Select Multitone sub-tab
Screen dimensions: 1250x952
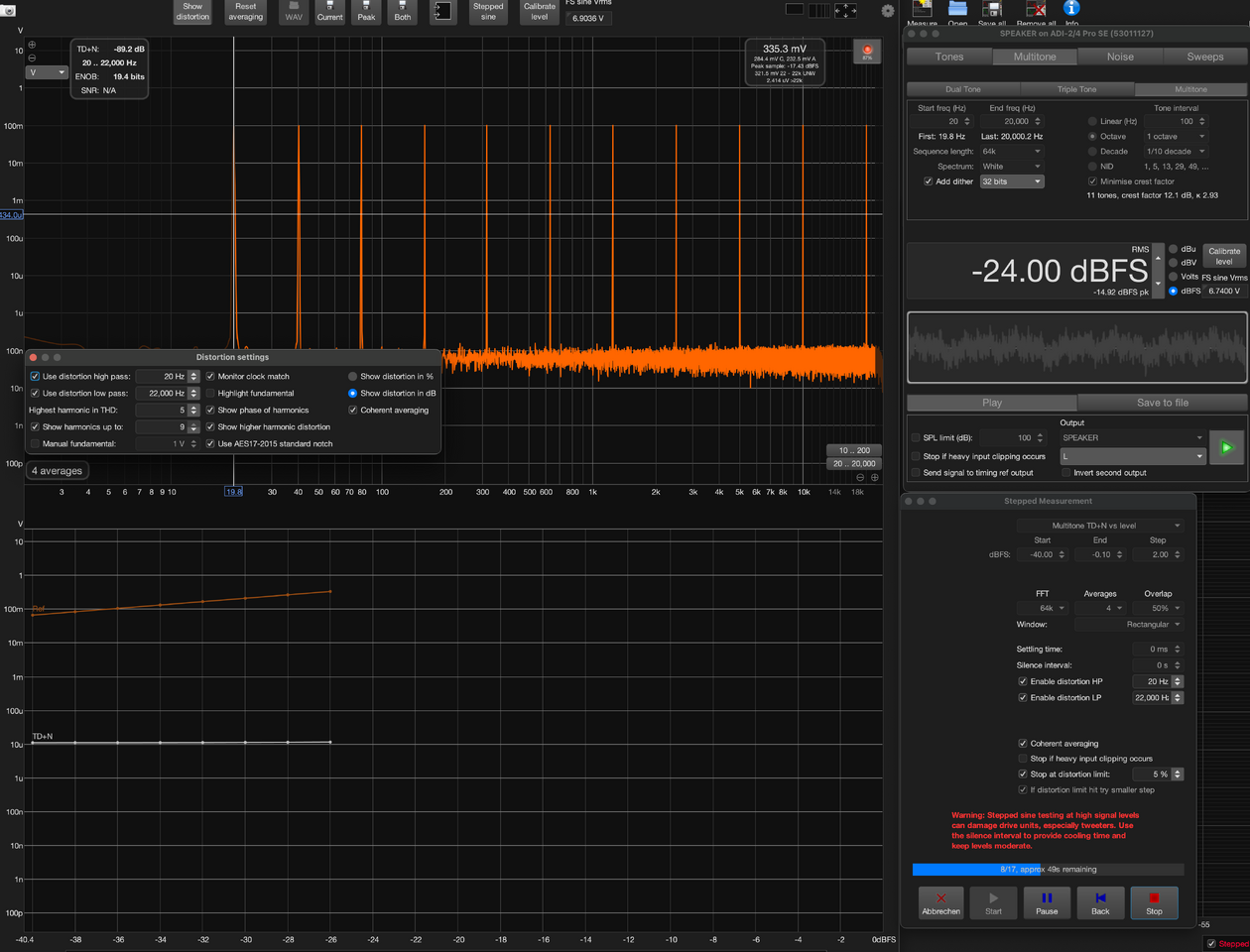tap(1191, 89)
